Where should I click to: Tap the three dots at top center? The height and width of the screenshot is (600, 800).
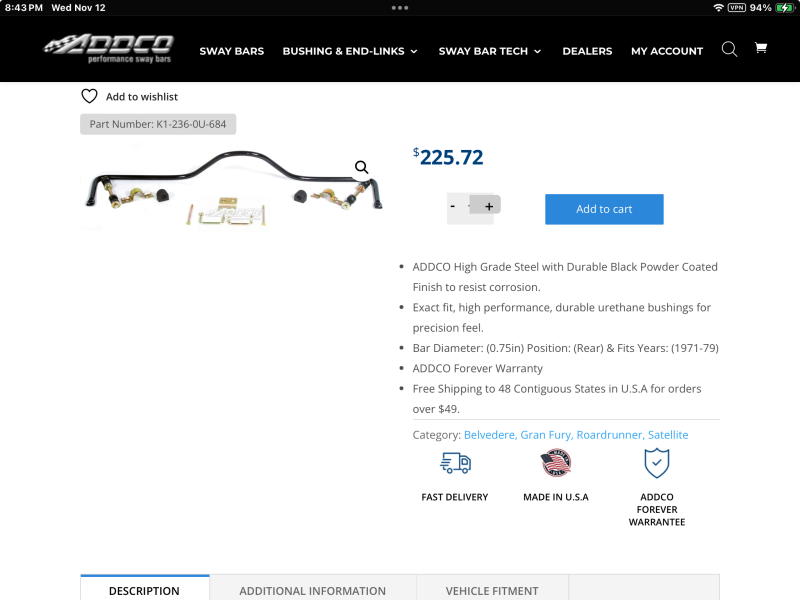click(x=399, y=8)
